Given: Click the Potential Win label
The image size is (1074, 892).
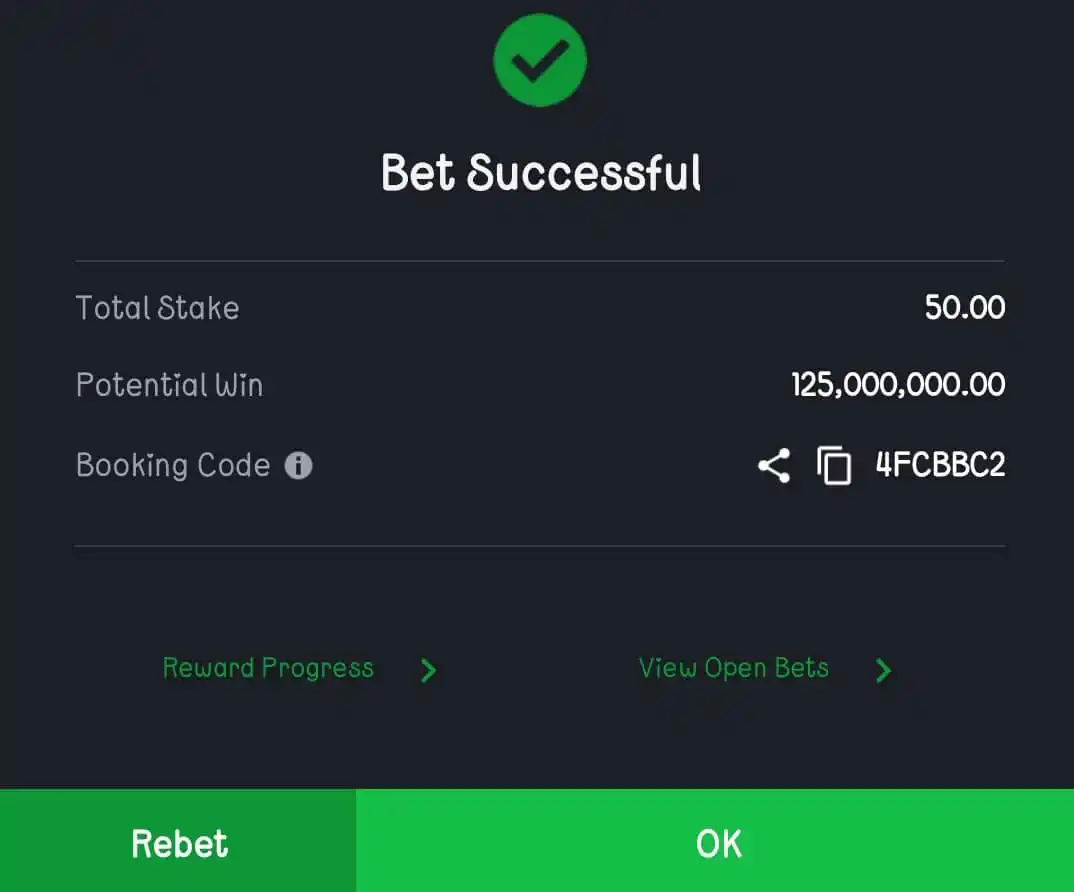Looking at the screenshot, I should pos(169,384).
